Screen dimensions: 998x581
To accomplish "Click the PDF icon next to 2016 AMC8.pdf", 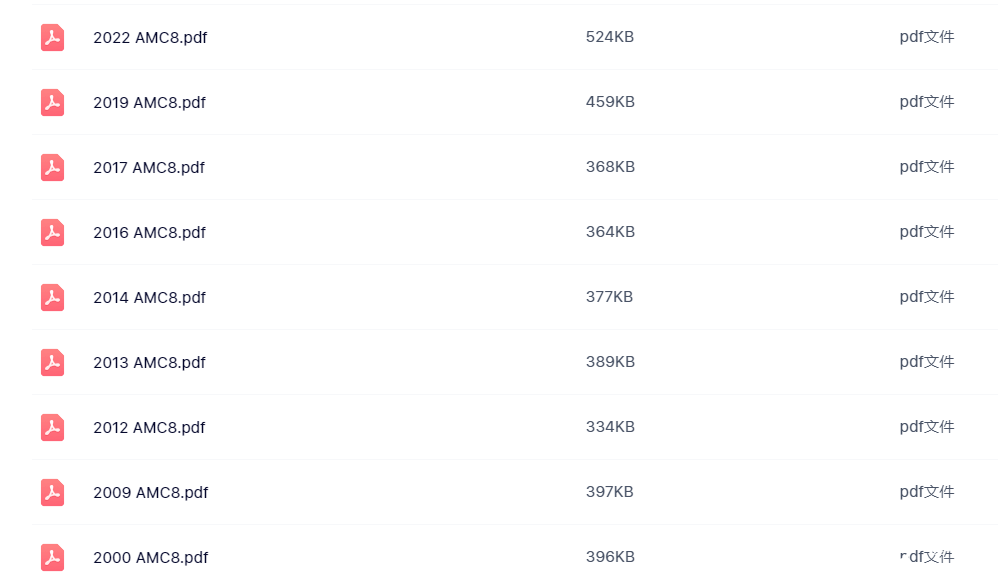I will click(52, 232).
